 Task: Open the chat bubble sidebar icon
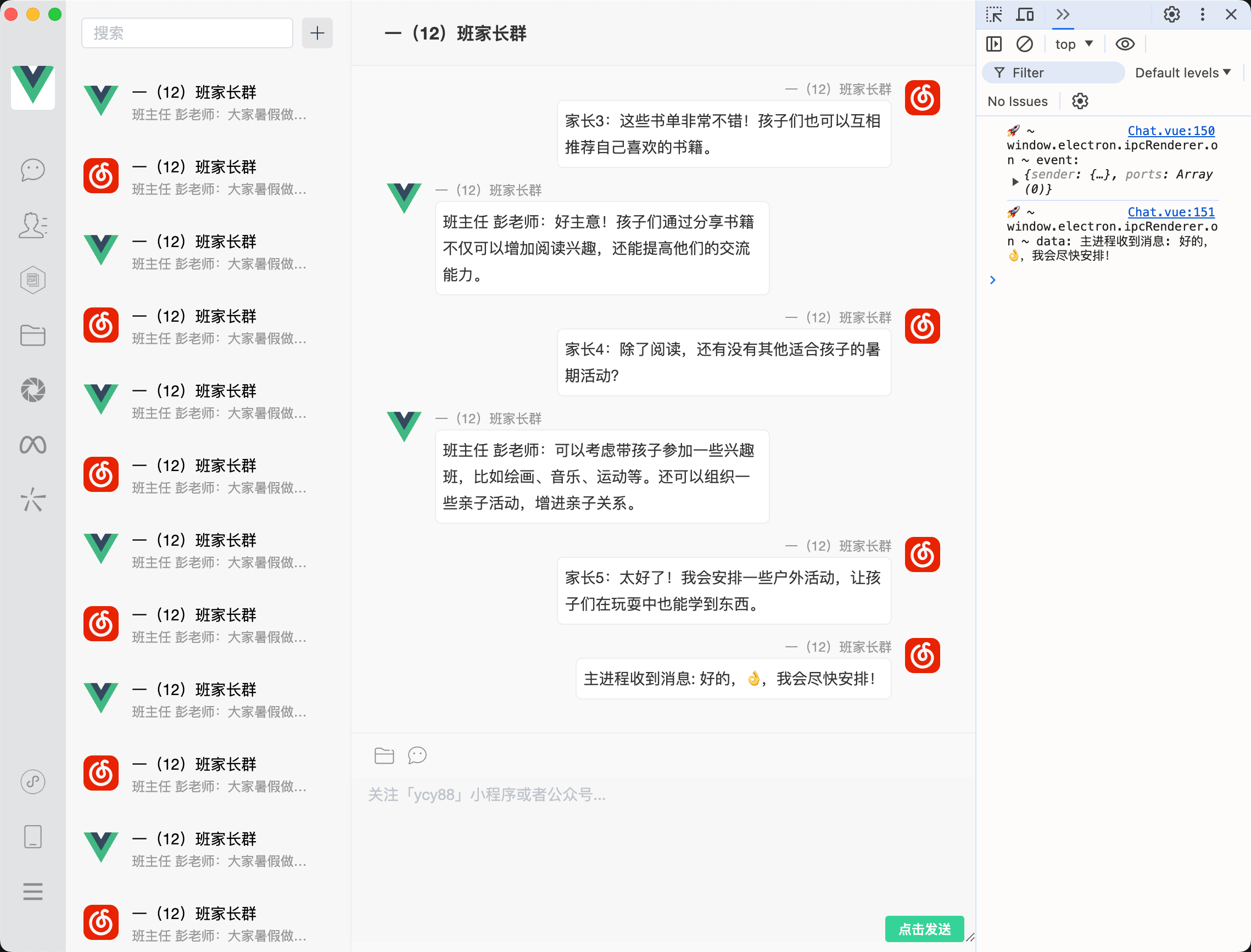coord(33,170)
